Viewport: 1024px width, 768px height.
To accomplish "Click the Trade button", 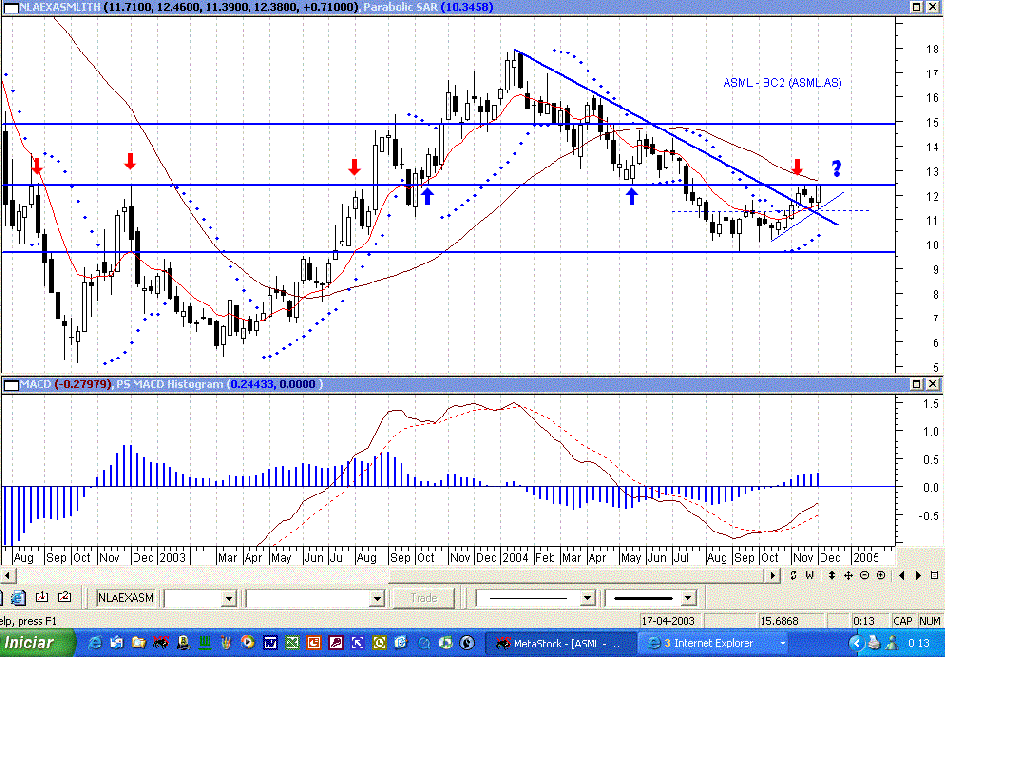I will coord(424,598).
